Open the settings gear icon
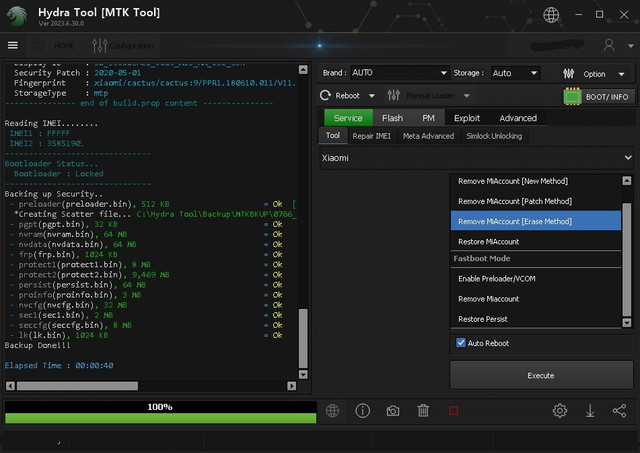This screenshot has width=640, height=453. pyautogui.click(x=560, y=411)
